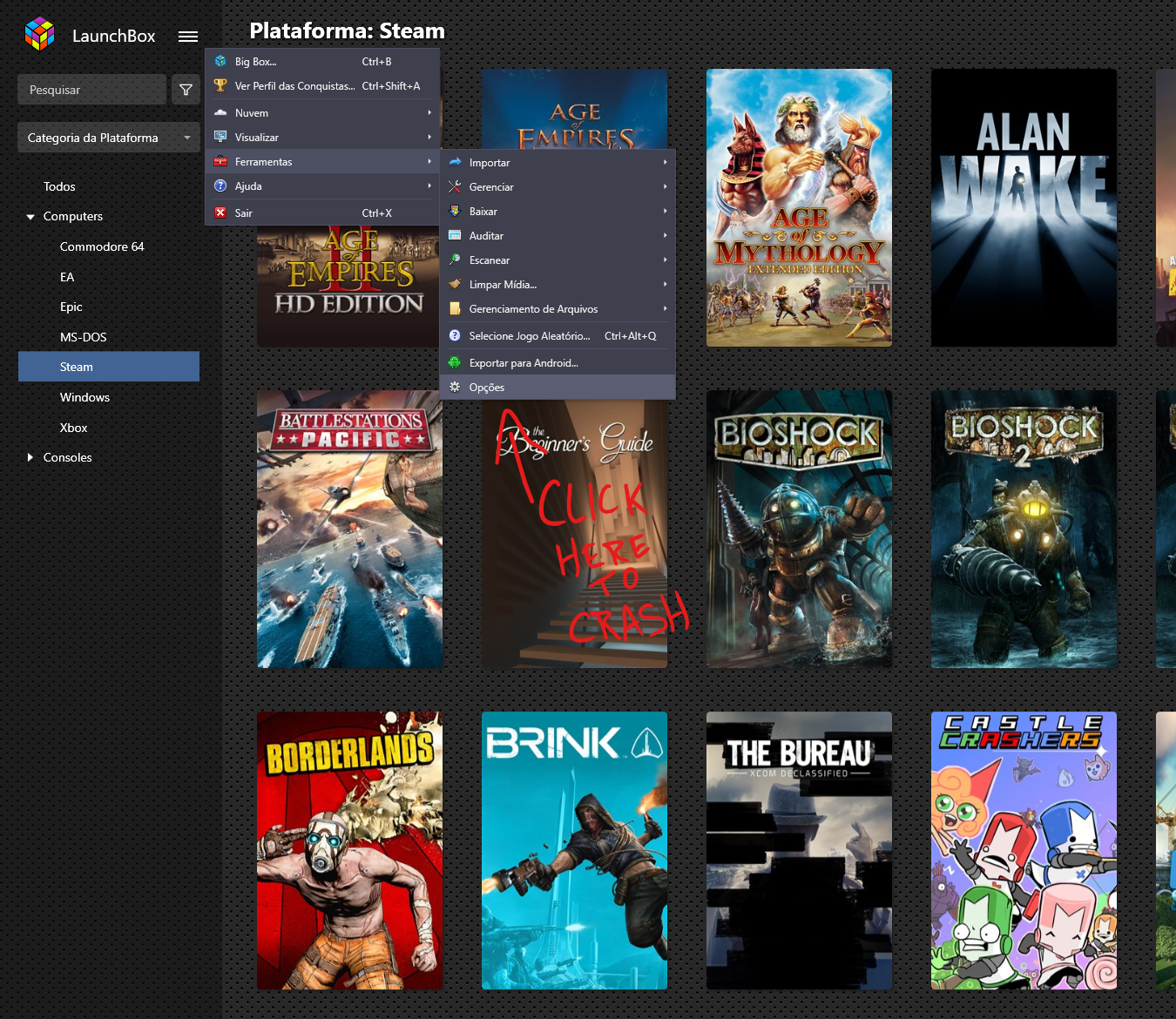
Task: Click the Ajuda question mark icon
Action: tap(220, 186)
